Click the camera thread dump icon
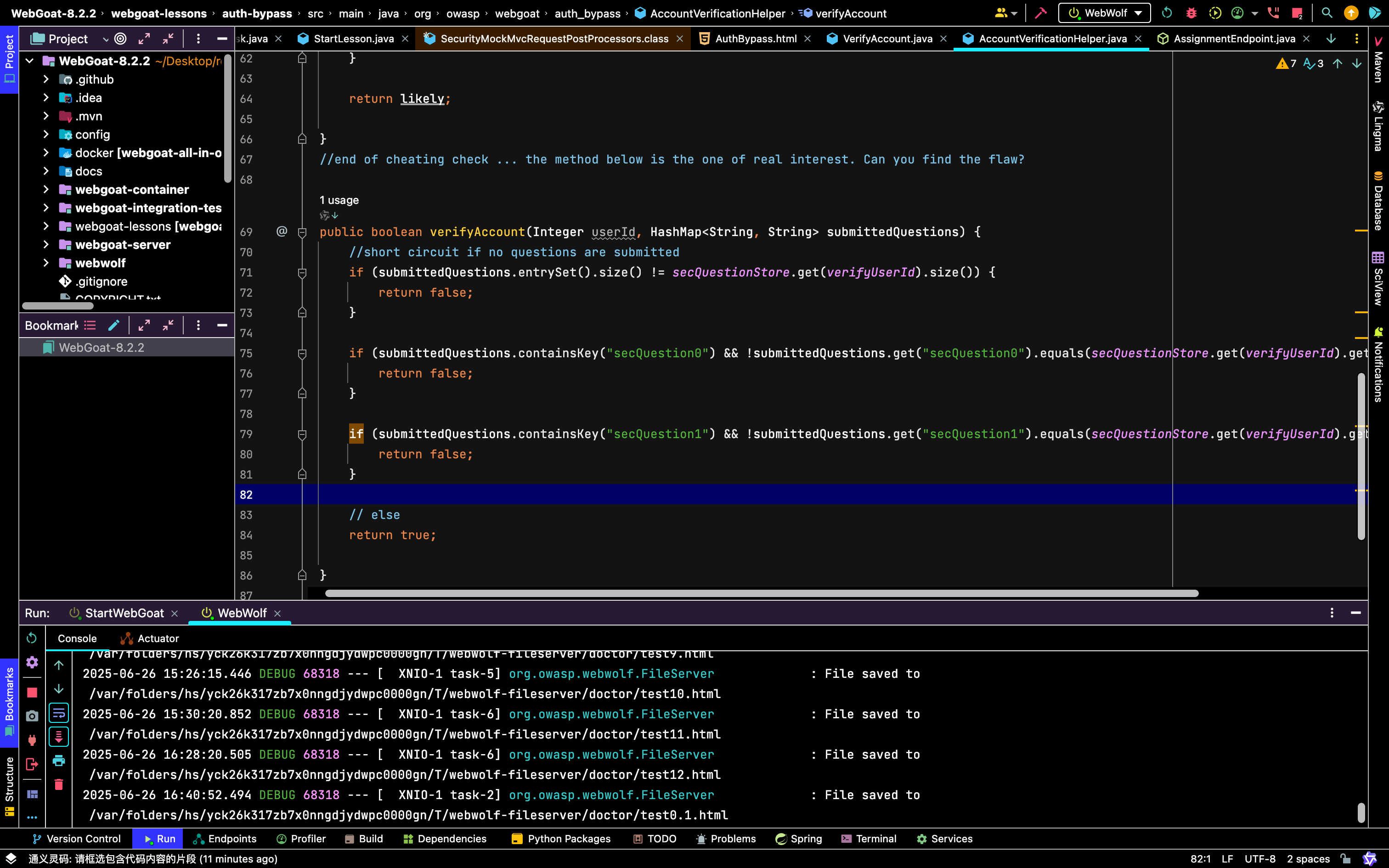This screenshot has width=1389, height=868. pos(32,716)
